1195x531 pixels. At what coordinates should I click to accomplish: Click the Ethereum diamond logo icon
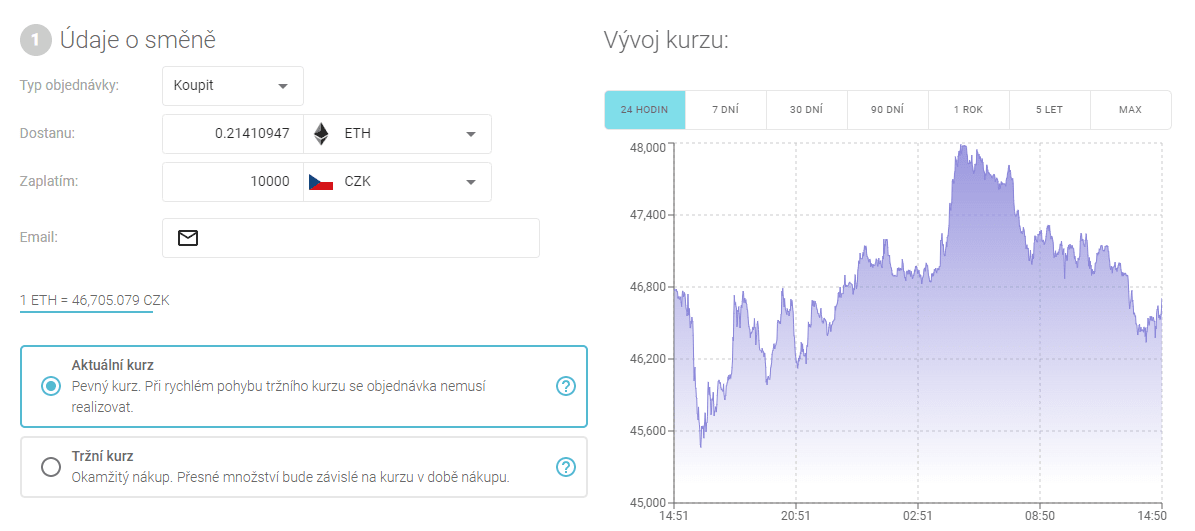click(x=321, y=134)
